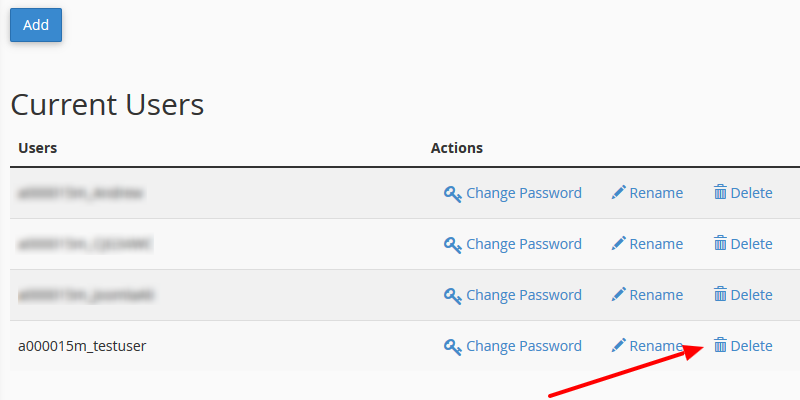Click pencil icon in second user row
Viewport: 800px width, 400px height.
pos(618,244)
